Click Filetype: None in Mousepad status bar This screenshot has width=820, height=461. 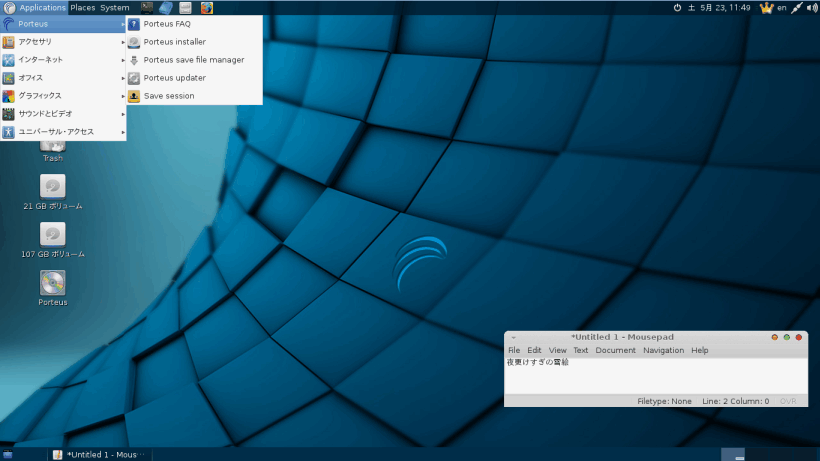[664, 401]
